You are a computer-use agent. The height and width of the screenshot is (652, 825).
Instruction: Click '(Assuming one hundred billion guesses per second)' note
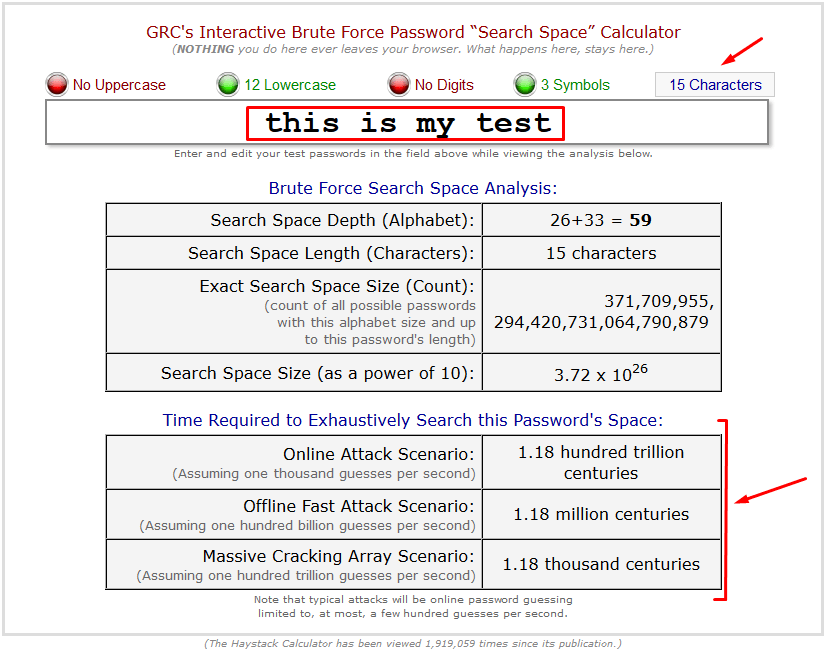pyautogui.click(x=307, y=526)
